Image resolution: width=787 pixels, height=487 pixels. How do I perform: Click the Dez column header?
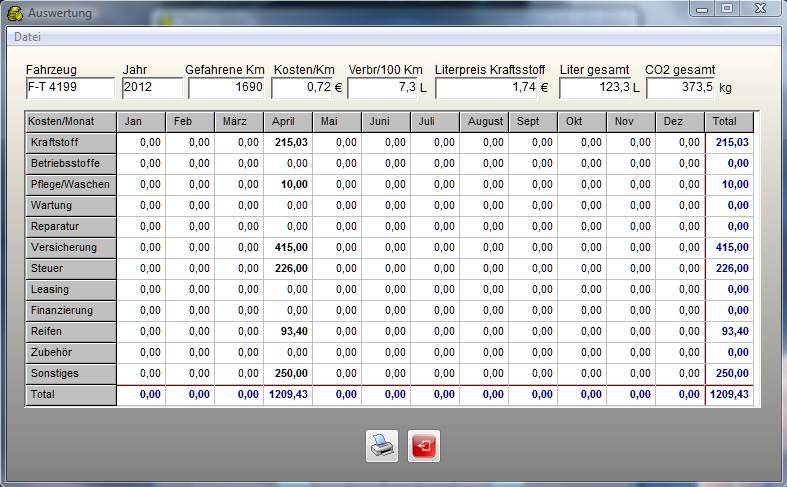coord(680,122)
